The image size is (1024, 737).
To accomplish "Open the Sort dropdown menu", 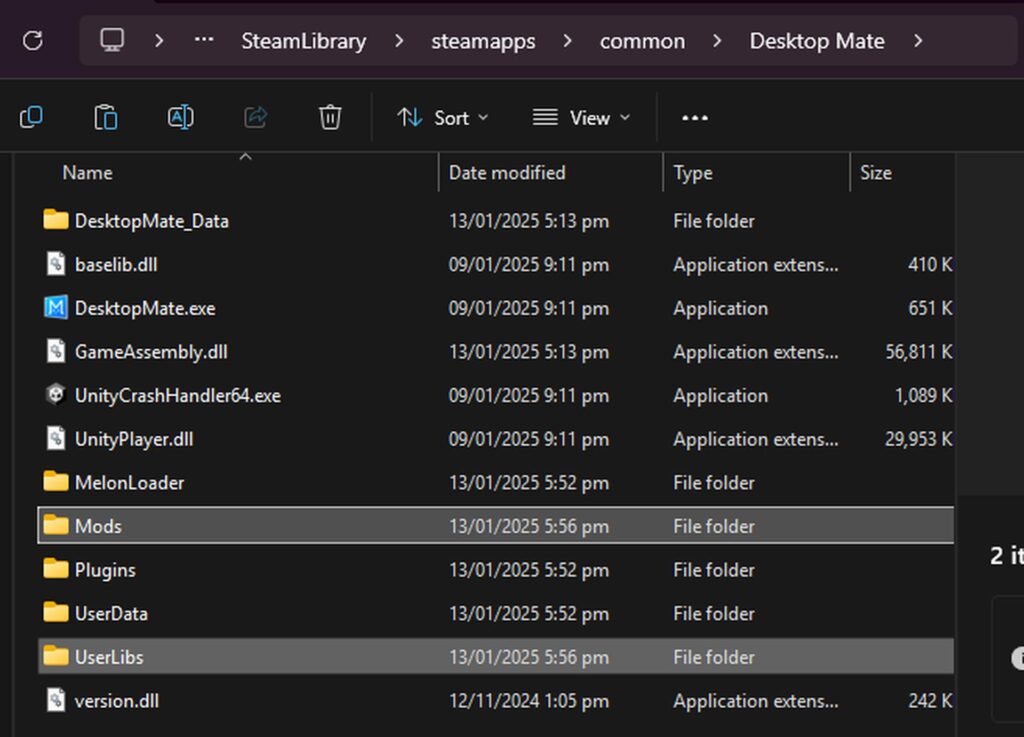I will pyautogui.click(x=443, y=118).
